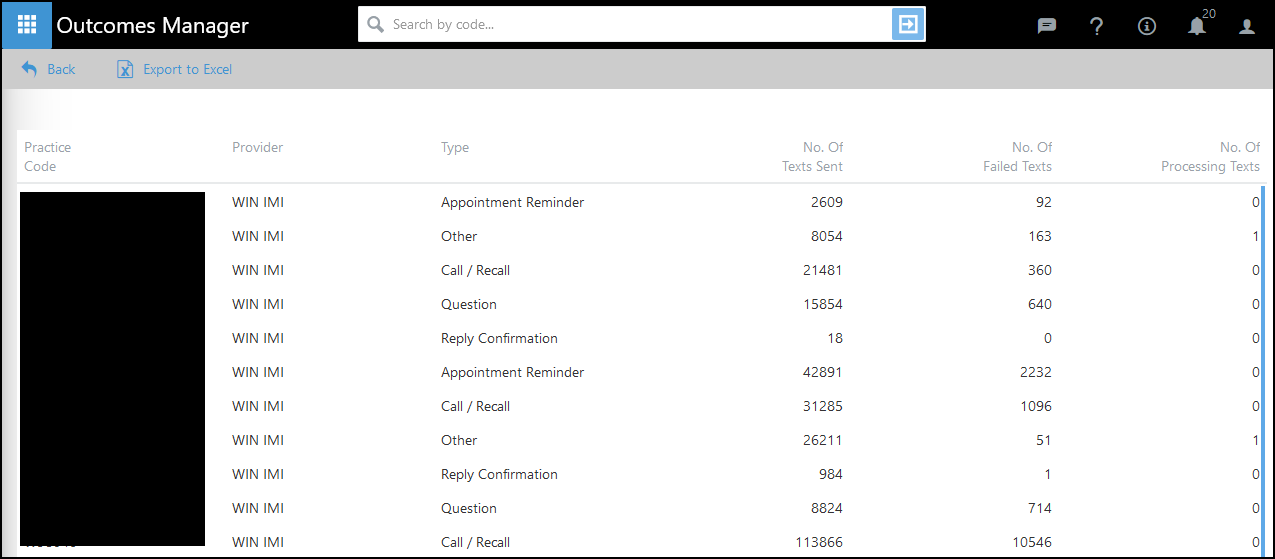The height and width of the screenshot is (559, 1275).
Task: Click the Back arrow icon
Action: [29, 69]
